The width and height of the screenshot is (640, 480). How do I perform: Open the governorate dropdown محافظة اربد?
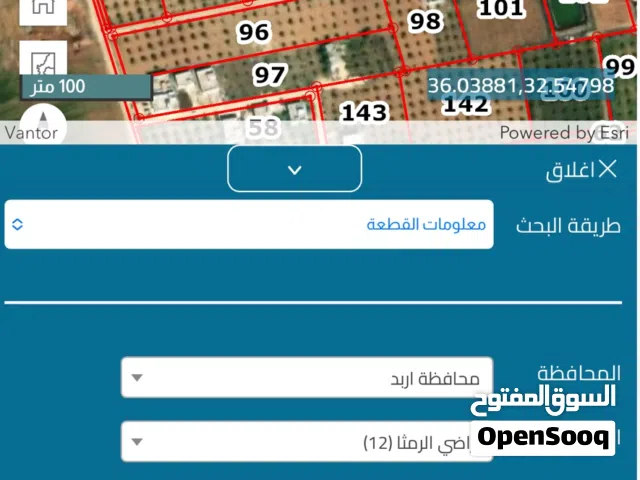click(307, 378)
